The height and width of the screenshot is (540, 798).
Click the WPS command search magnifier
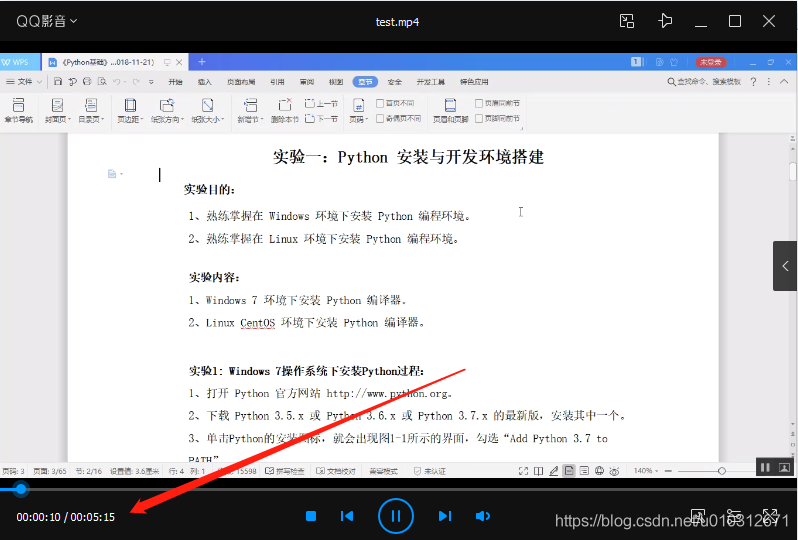coord(671,82)
